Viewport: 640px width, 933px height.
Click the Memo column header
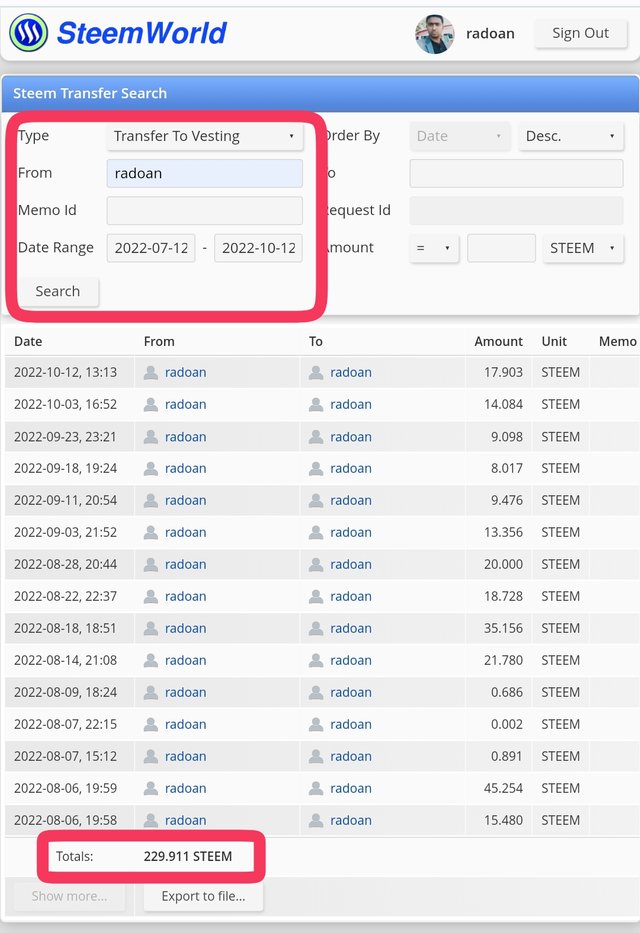tap(617, 342)
